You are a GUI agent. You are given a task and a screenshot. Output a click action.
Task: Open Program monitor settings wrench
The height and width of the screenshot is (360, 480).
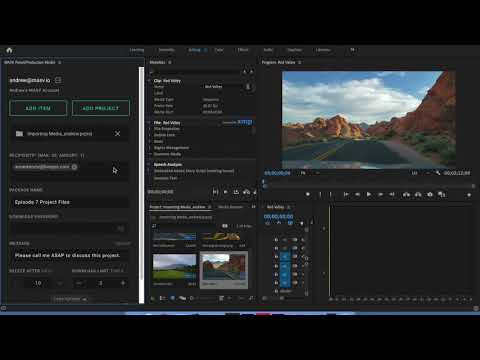pos(438,173)
